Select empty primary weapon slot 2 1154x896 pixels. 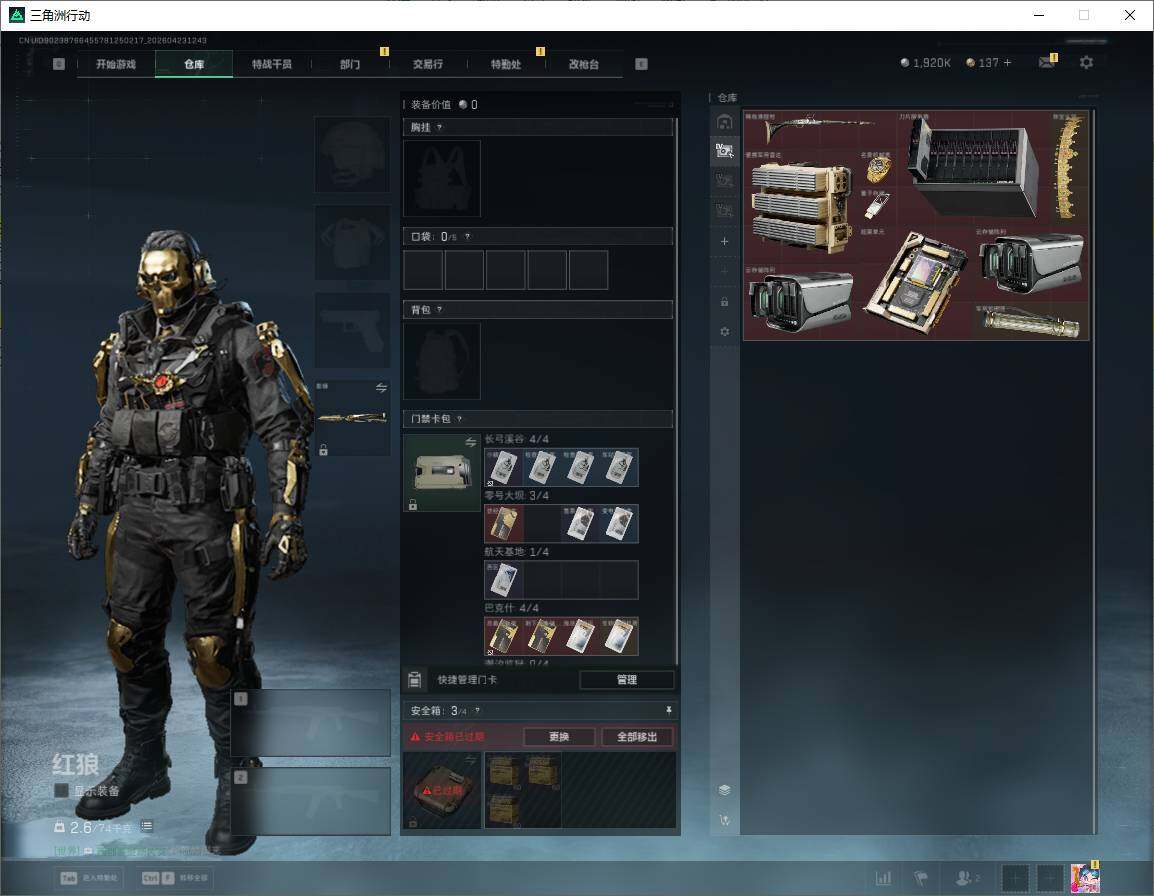(x=311, y=801)
